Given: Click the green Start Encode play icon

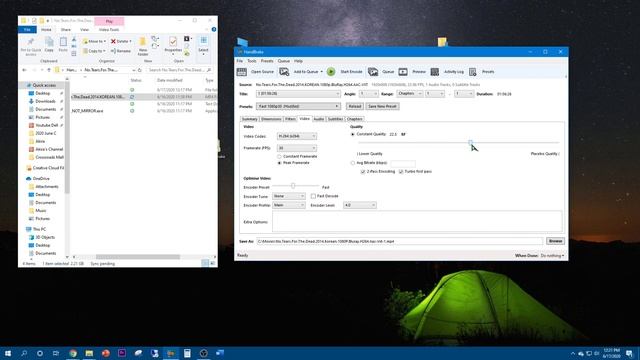Looking at the screenshot, I should click(x=331, y=72).
